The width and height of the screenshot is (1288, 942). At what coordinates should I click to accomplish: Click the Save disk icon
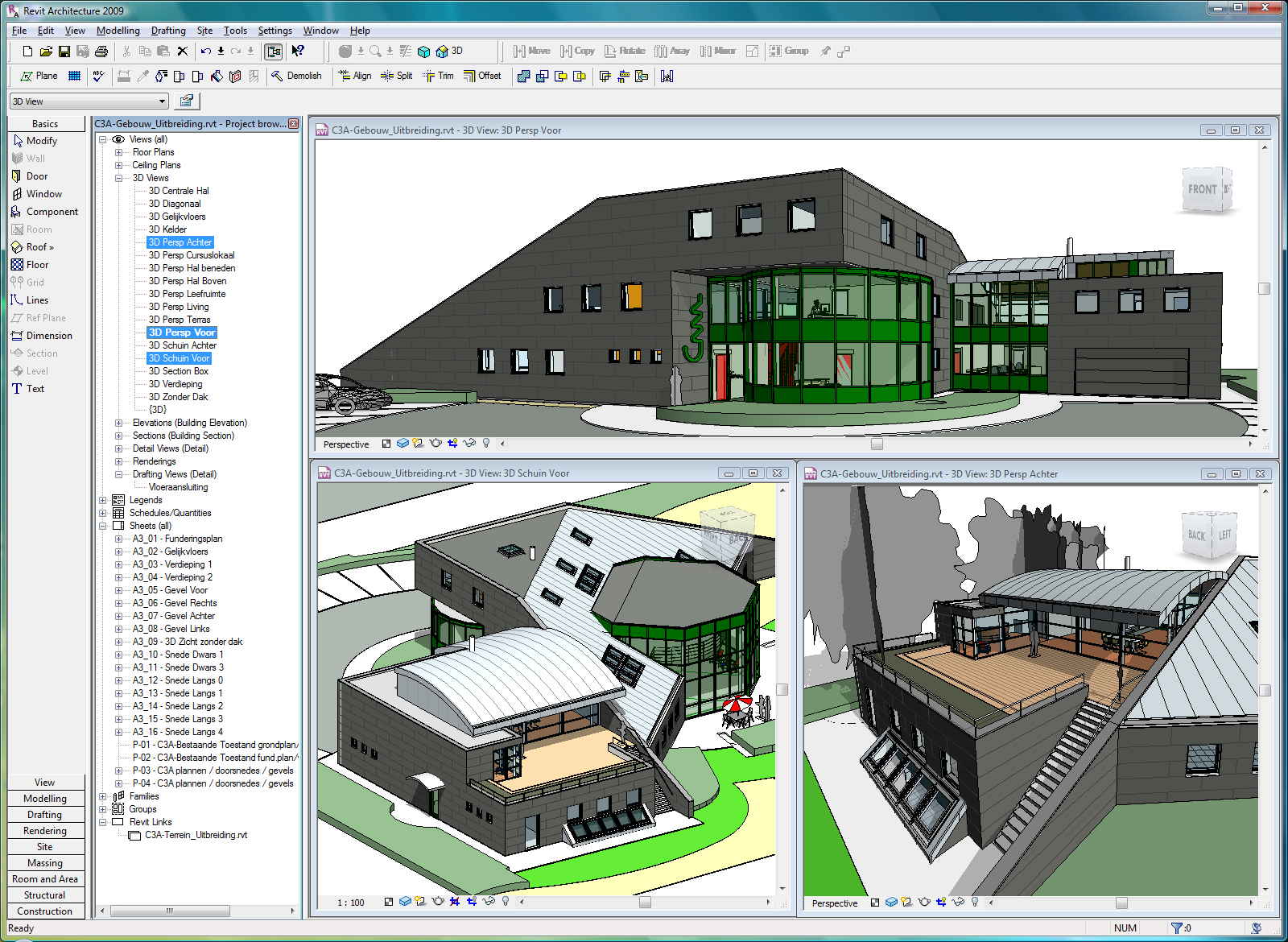[64, 52]
